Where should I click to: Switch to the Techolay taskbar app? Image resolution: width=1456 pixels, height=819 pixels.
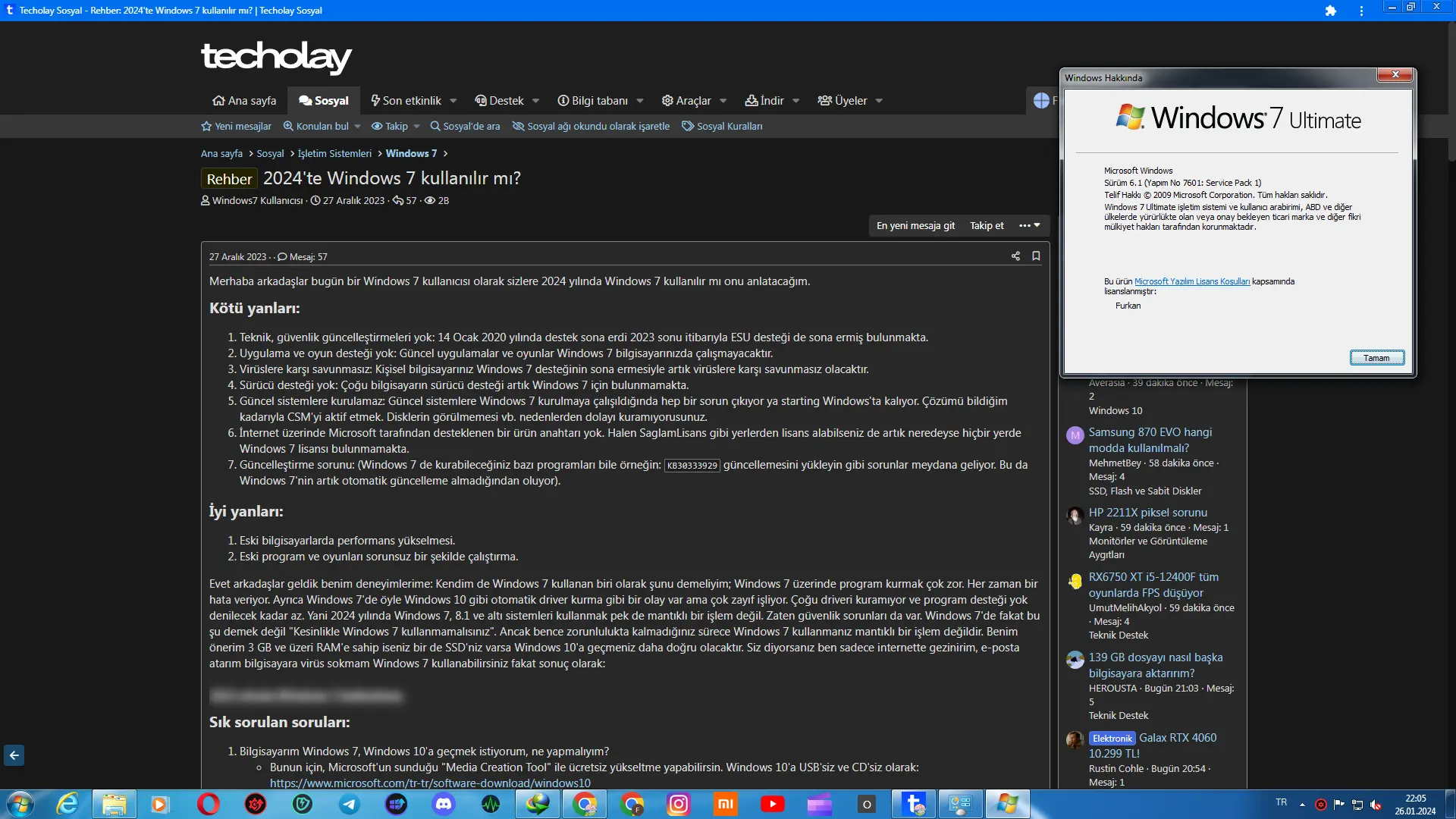[914, 804]
